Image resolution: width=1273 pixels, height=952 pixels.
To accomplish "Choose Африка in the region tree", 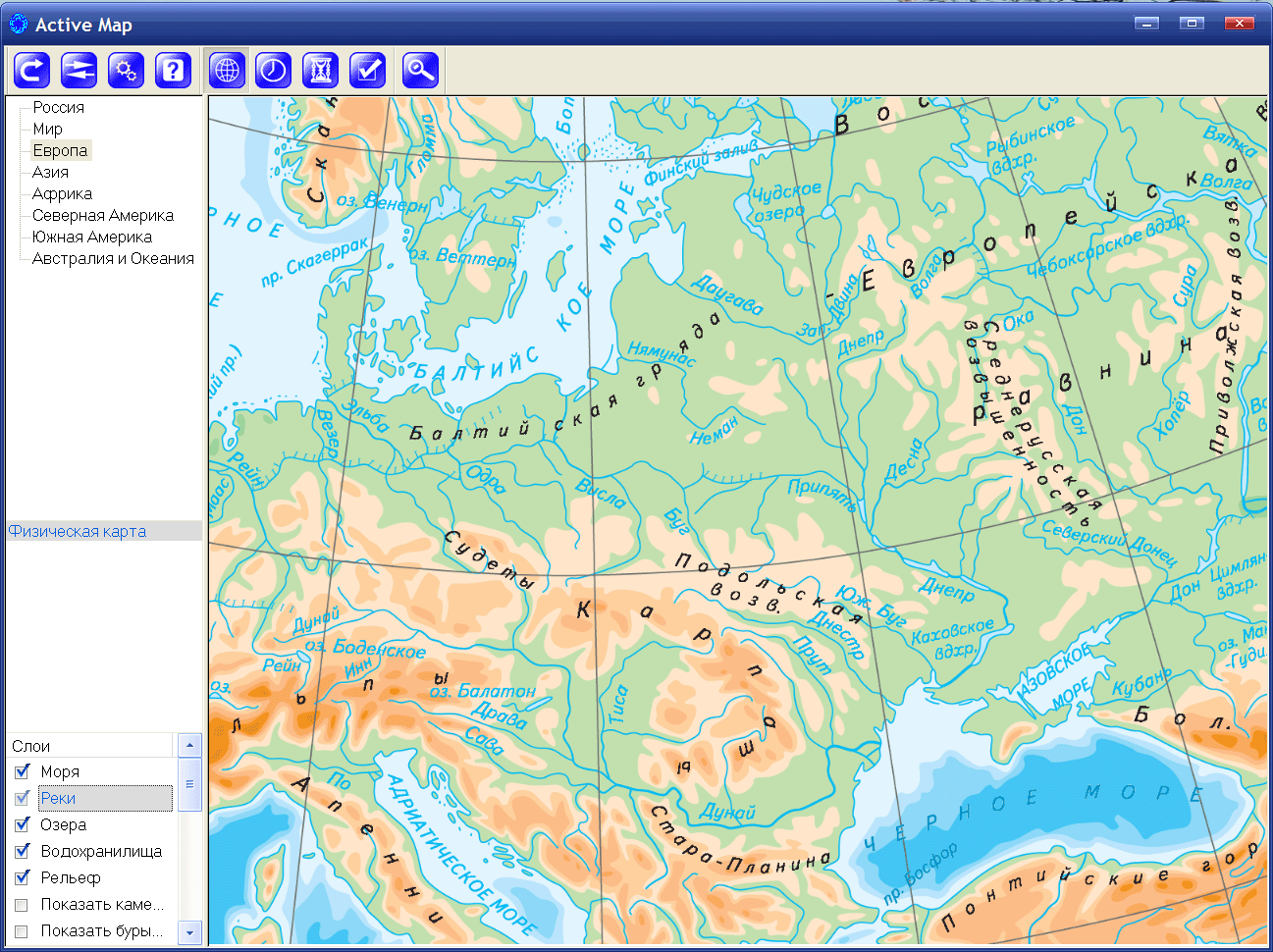I will 62,193.
